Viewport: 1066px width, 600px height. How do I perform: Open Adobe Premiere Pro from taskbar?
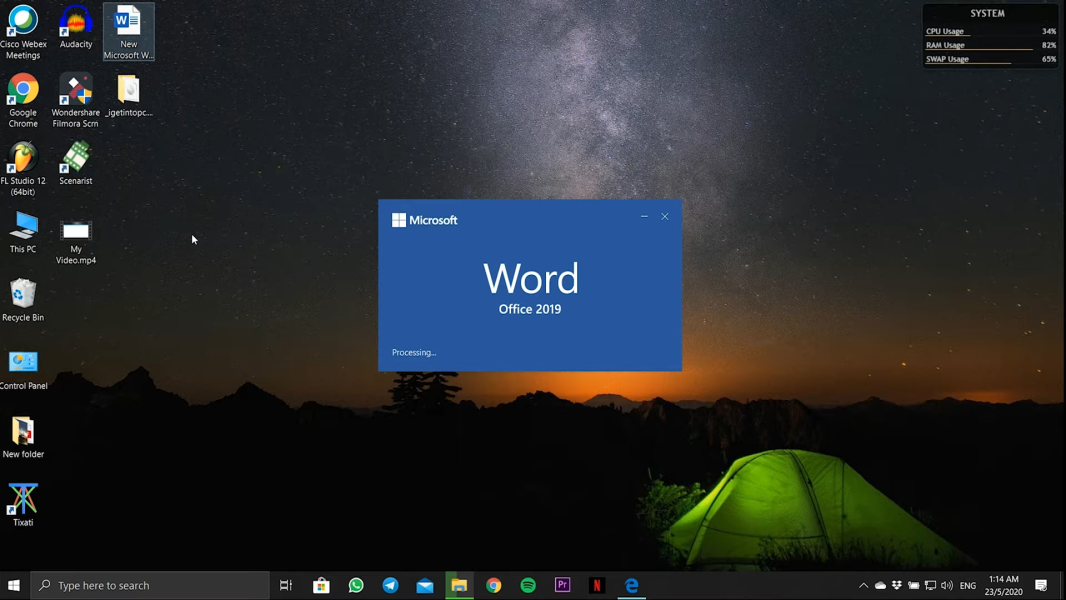pos(562,585)
